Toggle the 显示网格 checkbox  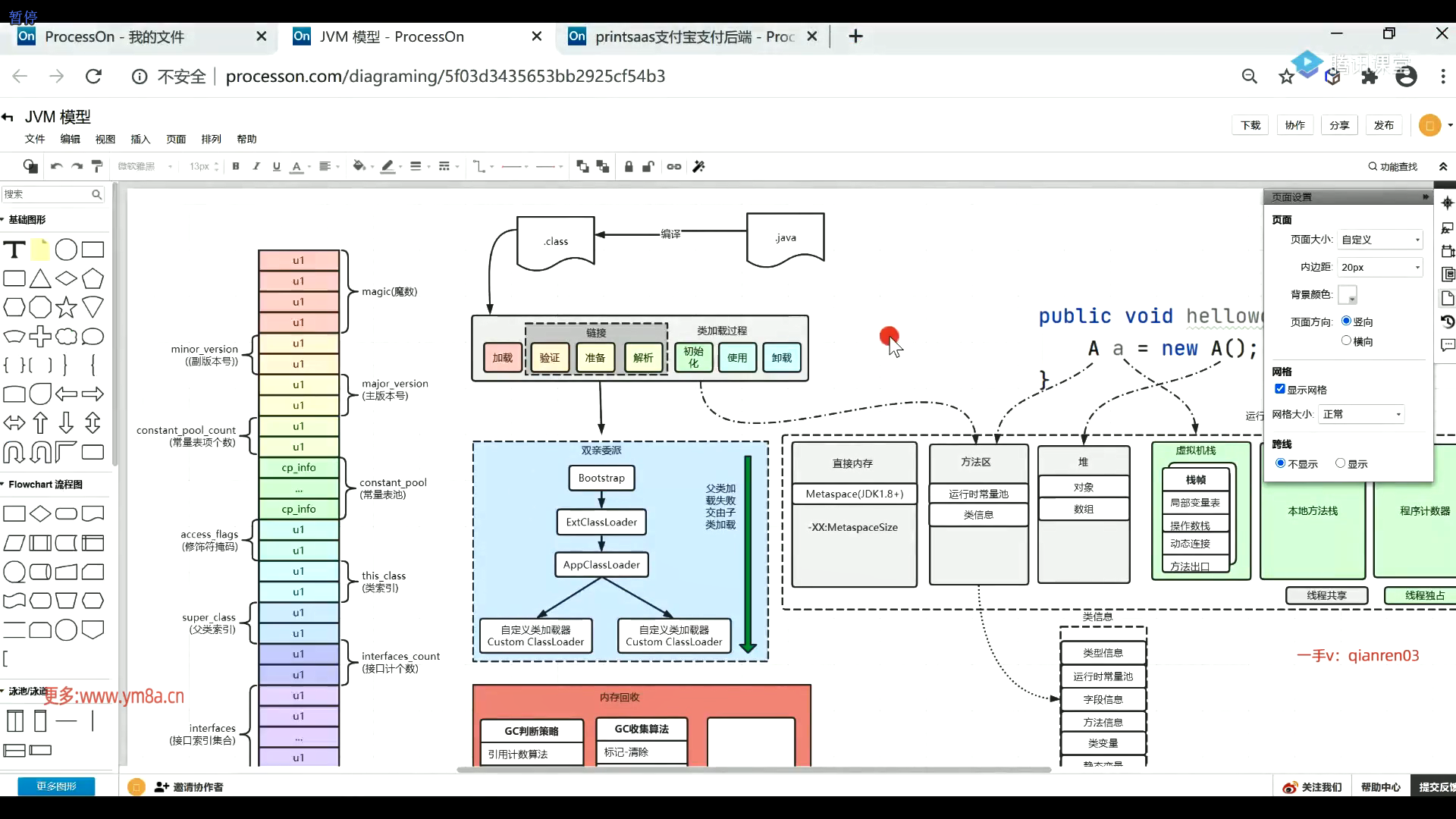(1280, 389)
